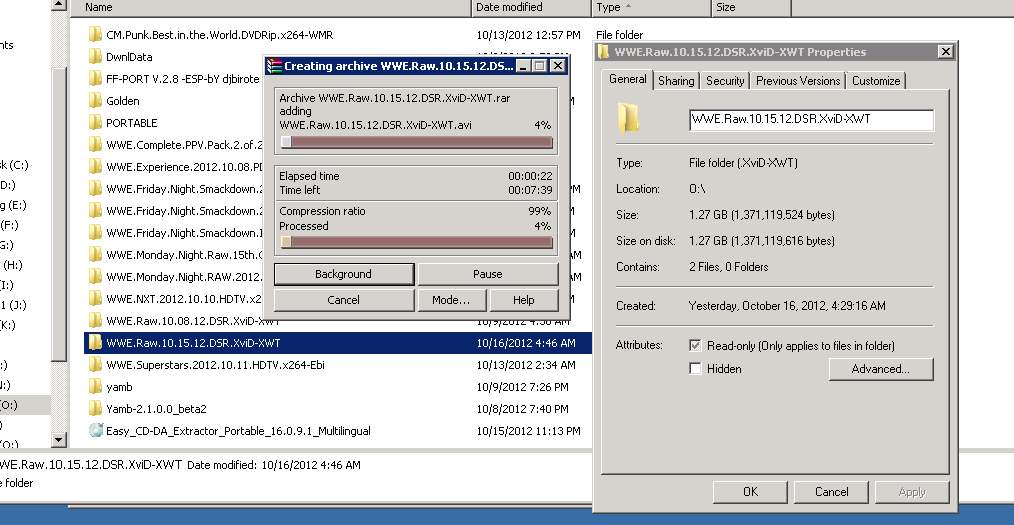Confirm Properties with OK
1014x525 pixels.
pos(750,492)
